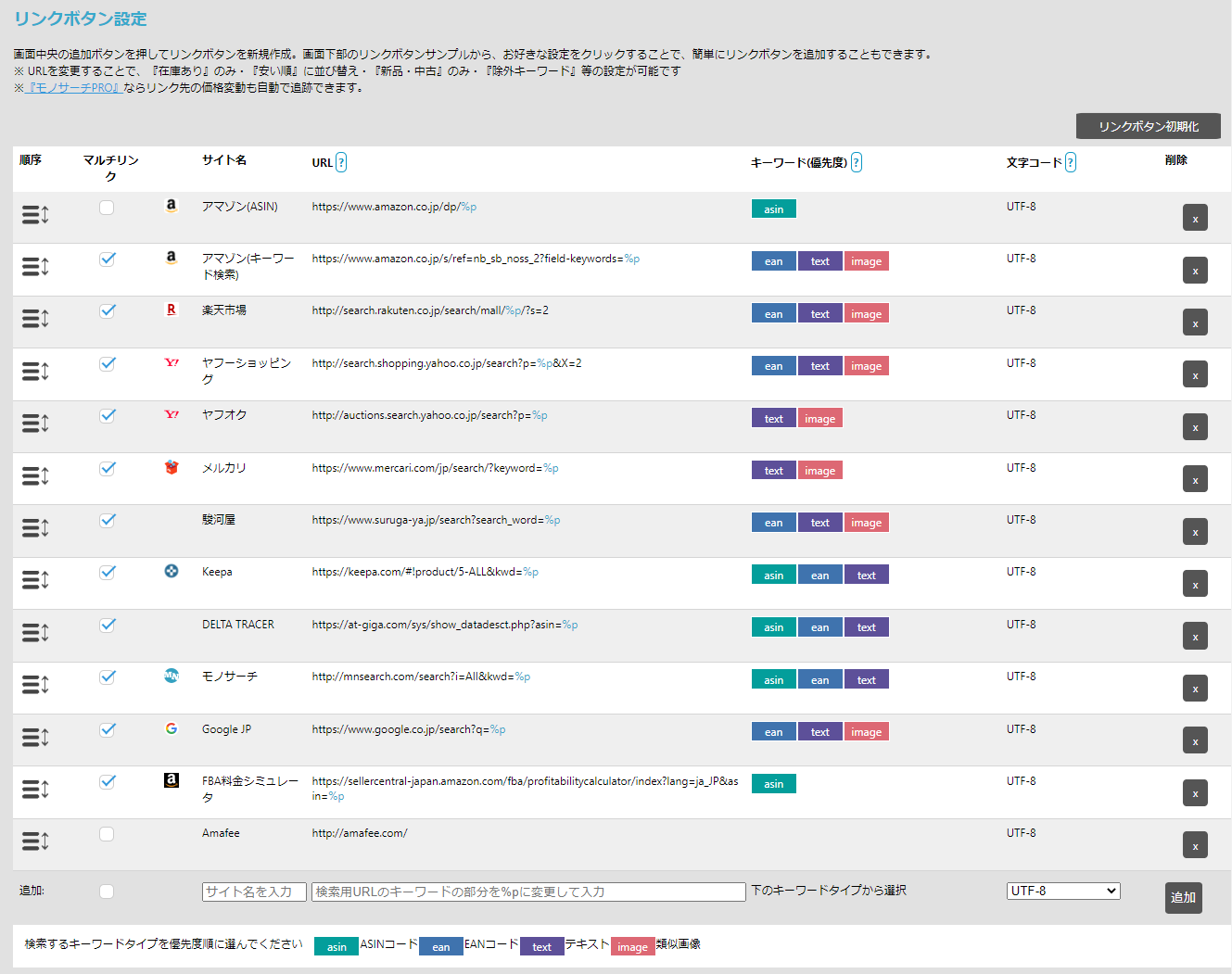
Task: Click the reorder handle for メルカリ row
Action: tap(35, 476)
